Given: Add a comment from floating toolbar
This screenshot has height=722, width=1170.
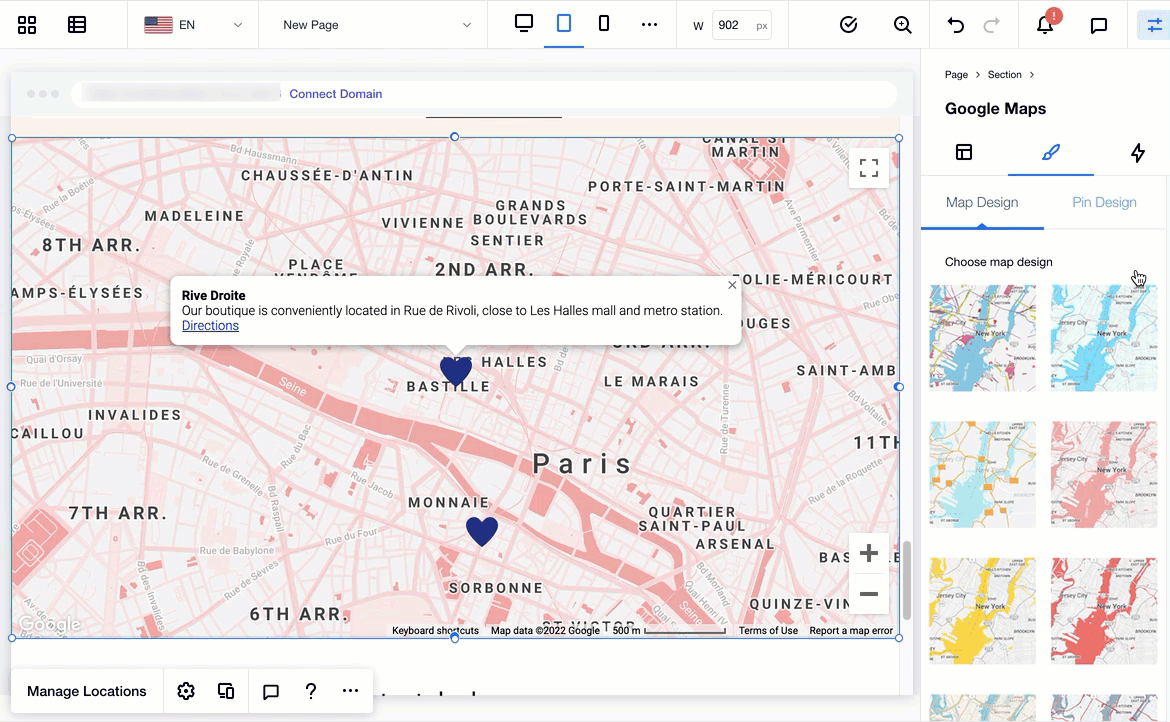Looking at the screenshot, I should click(x=271, y=692).
